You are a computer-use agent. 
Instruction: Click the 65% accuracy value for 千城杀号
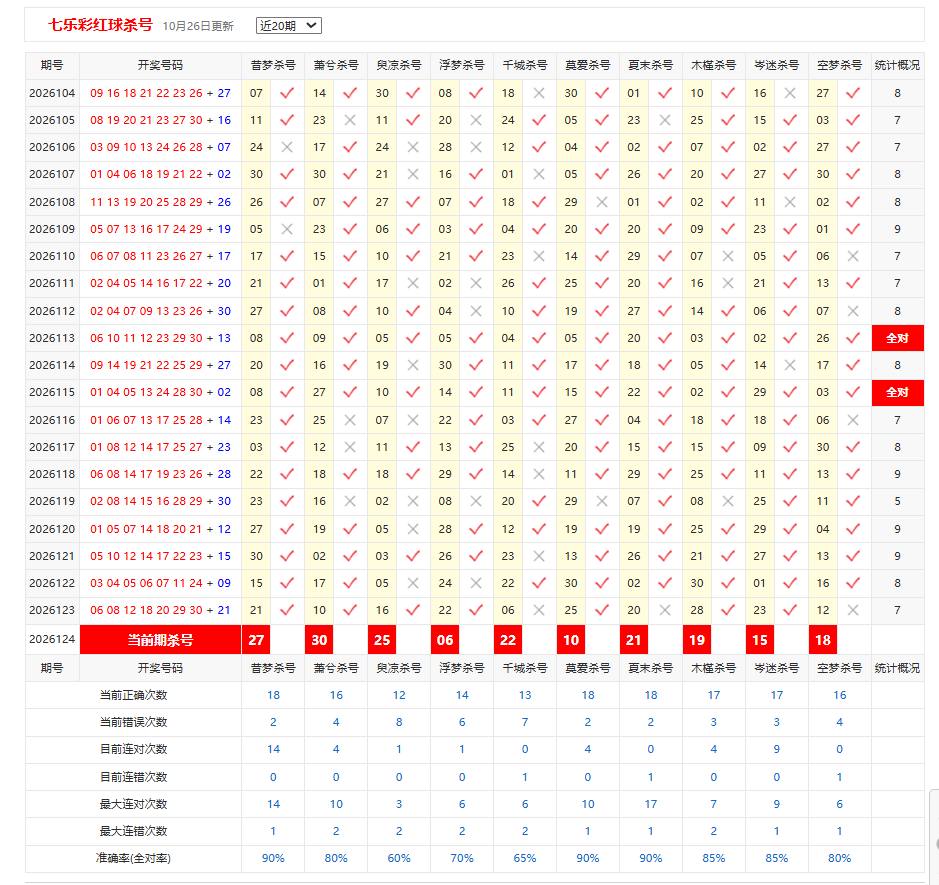(525, 858)
